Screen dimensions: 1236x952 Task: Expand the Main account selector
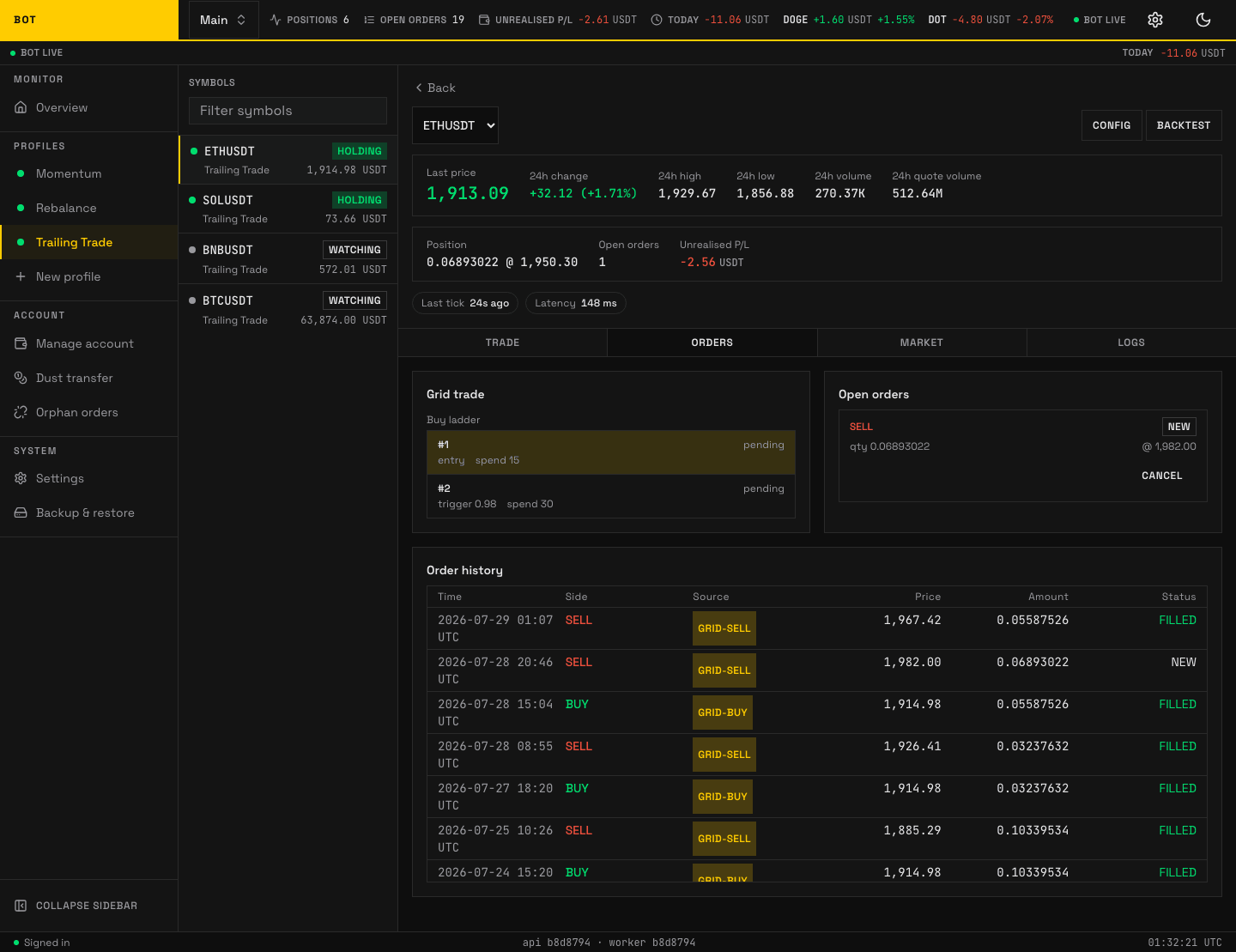tap(223, 20)
